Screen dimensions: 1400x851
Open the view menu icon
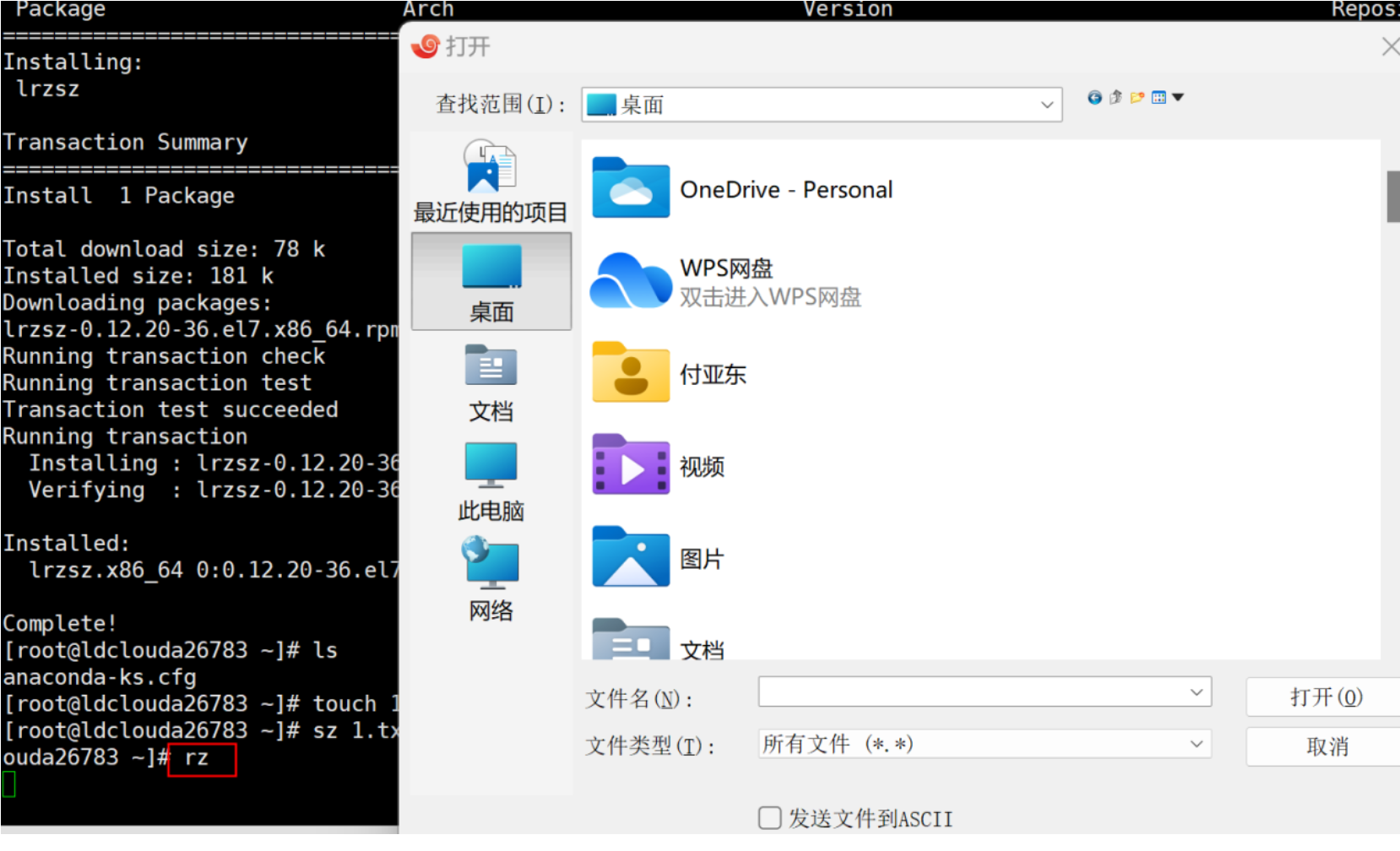click(x=1159, y=98)
